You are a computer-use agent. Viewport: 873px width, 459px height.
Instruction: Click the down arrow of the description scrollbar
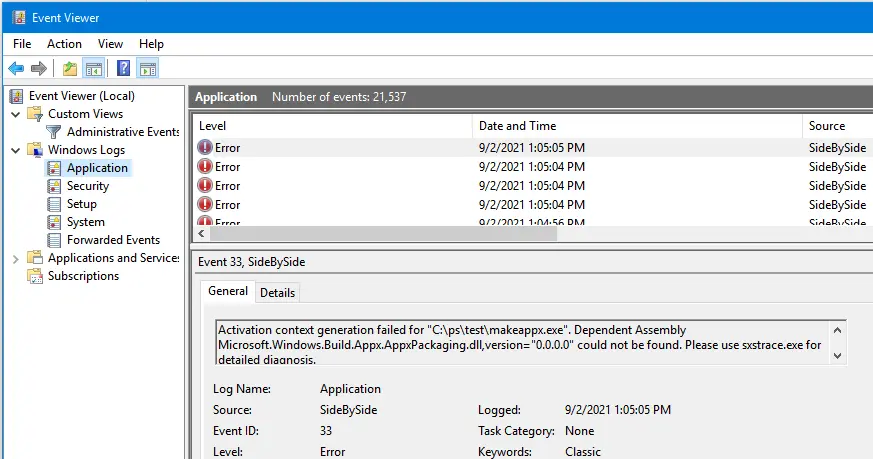point(837,356)
